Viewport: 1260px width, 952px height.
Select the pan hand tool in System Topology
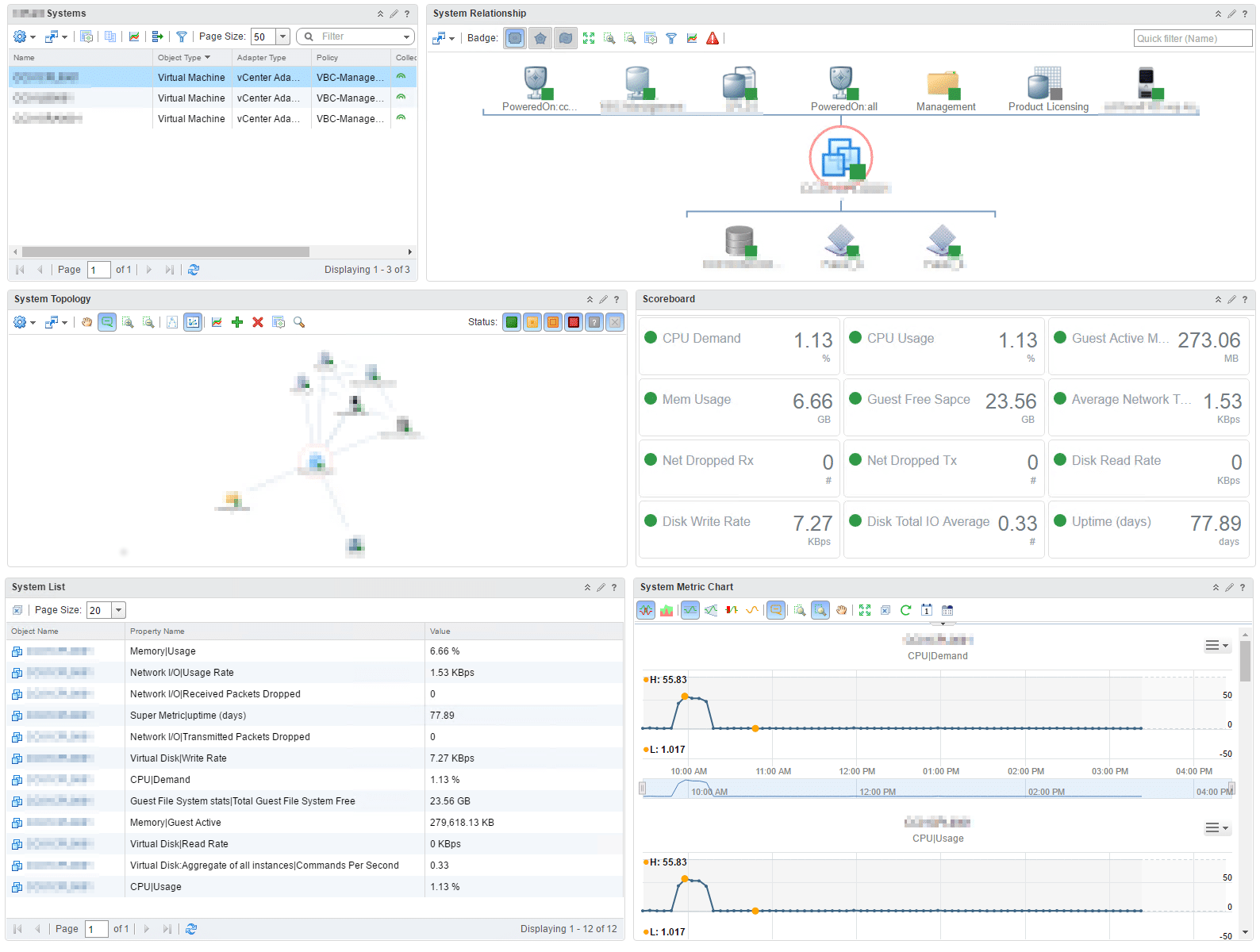pos(86,322)
